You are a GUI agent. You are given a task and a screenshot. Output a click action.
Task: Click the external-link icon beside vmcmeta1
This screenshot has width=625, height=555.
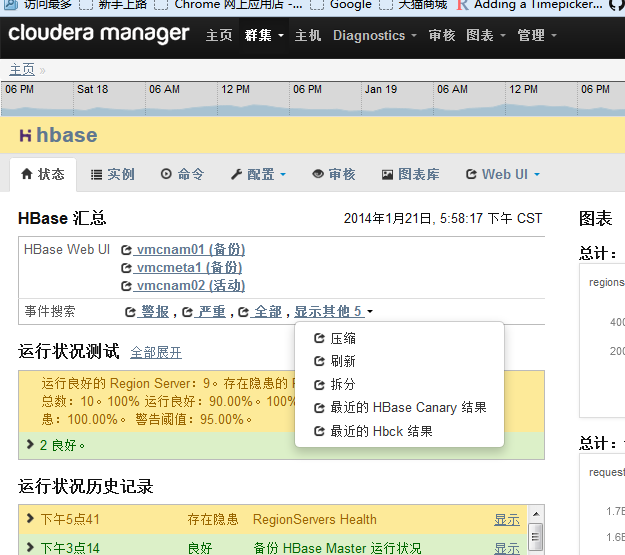126,268
